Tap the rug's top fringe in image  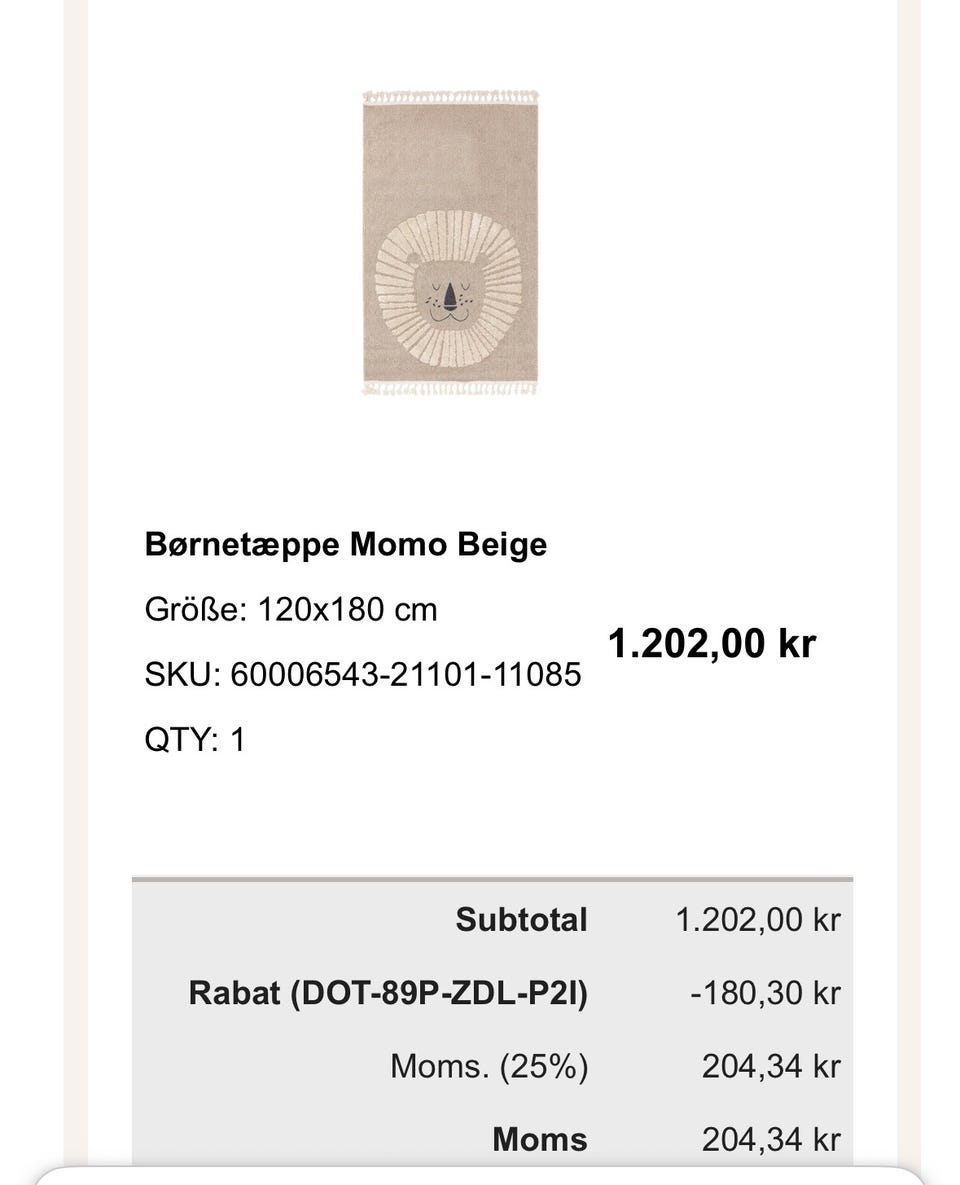pos(450,97)
